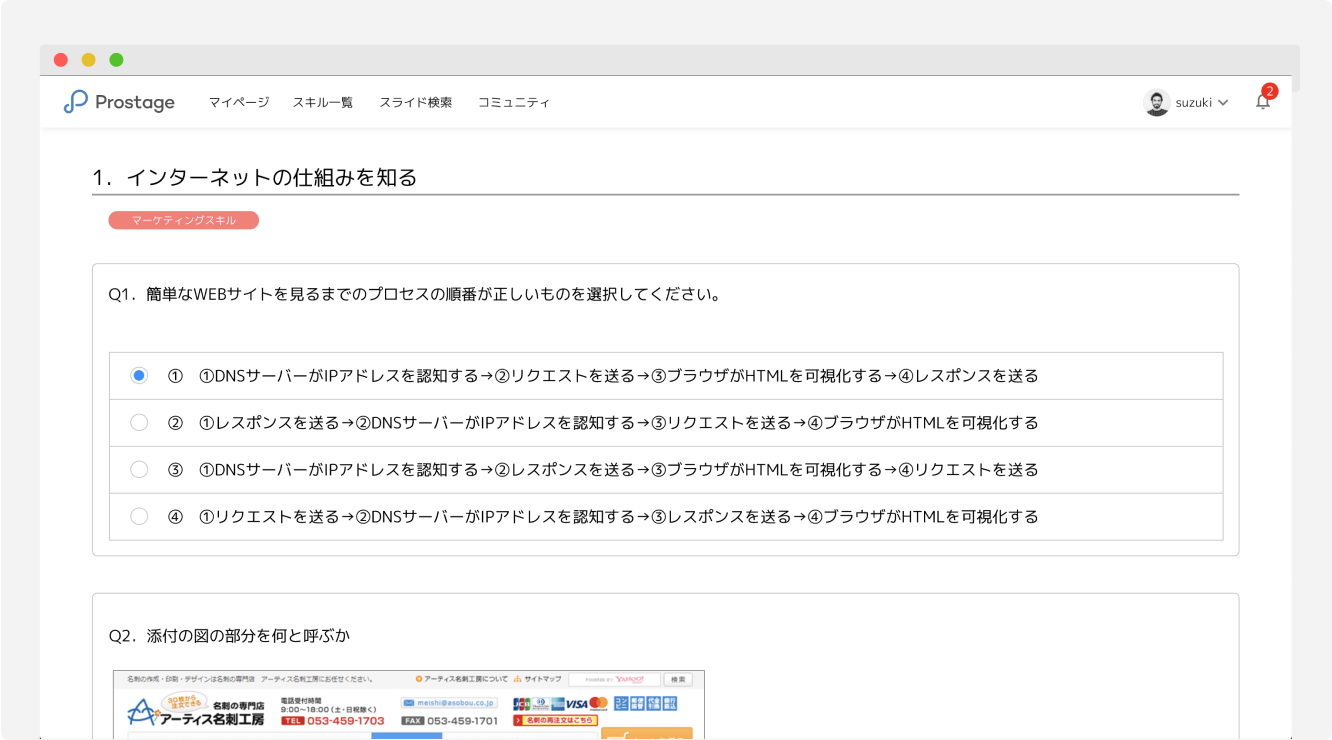Open スライド検索 in navigation
The image size is (1332, 740).
tap(415, 102)
